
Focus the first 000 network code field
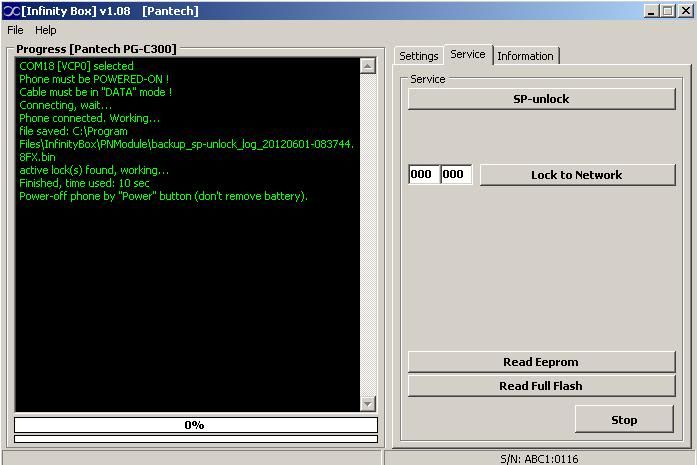424,174
